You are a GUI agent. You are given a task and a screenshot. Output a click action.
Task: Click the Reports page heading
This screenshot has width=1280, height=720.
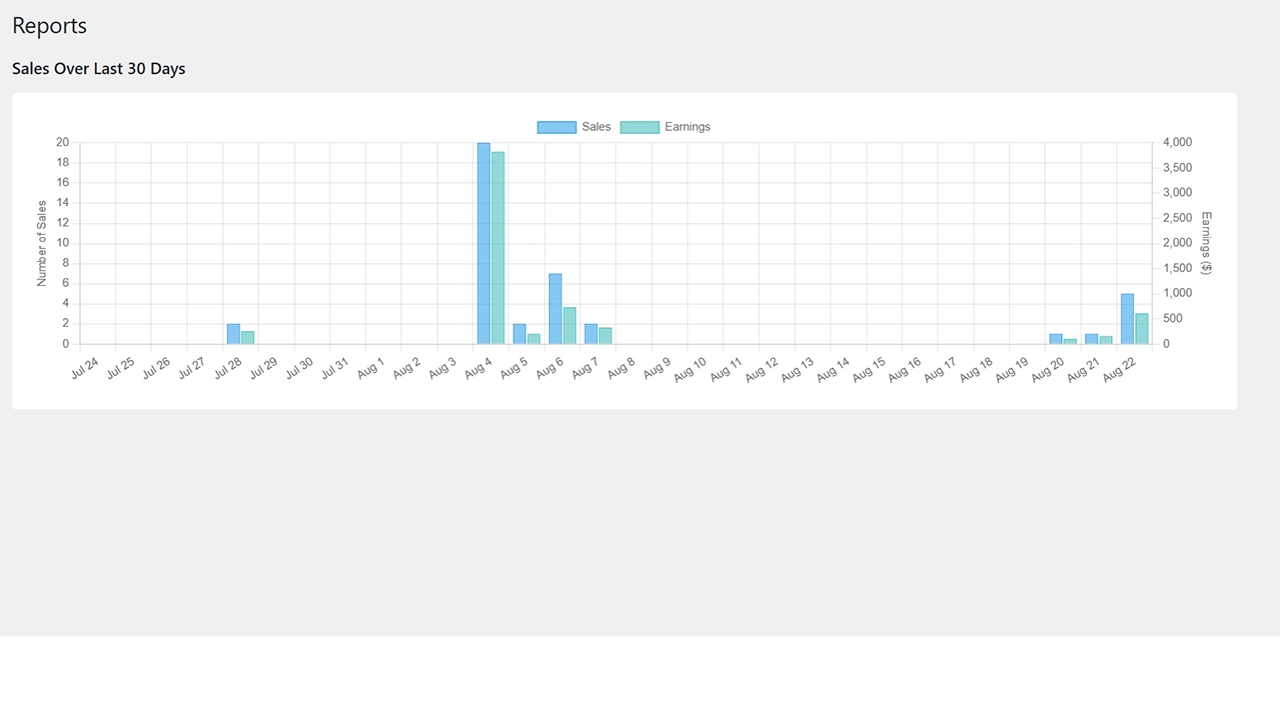click(50, 26)
